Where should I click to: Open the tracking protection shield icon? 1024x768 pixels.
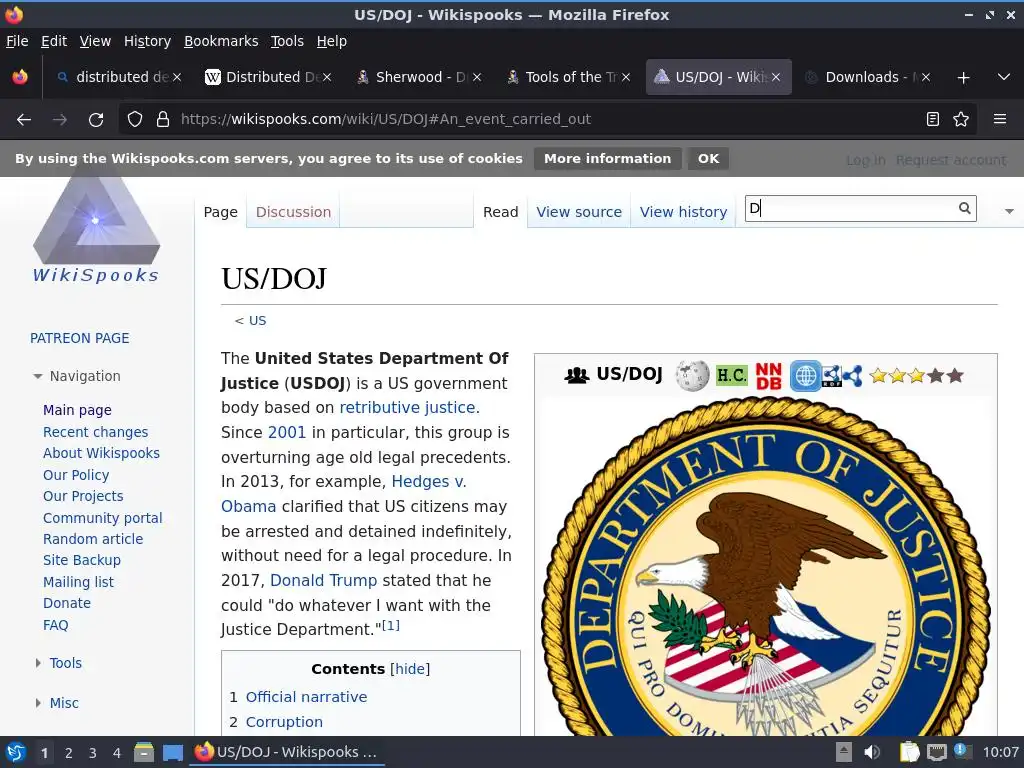click(135, 120)
